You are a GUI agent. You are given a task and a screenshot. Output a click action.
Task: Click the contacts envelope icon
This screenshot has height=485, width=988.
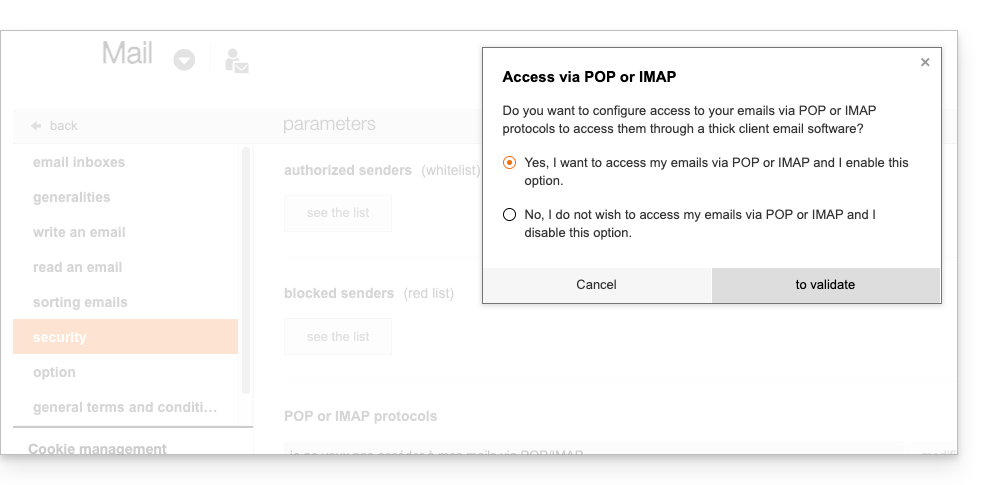pyautogui.click(x=236, y=61)
